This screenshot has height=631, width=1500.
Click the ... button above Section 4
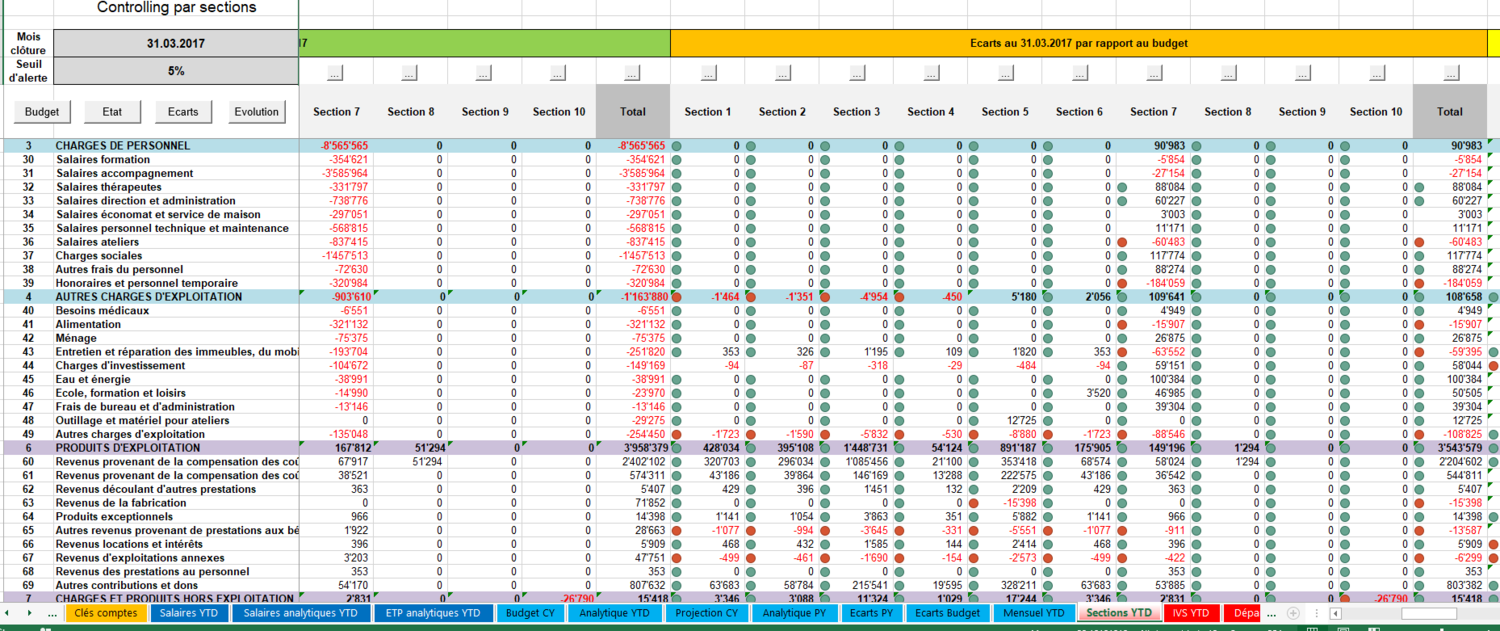[930, 73]
